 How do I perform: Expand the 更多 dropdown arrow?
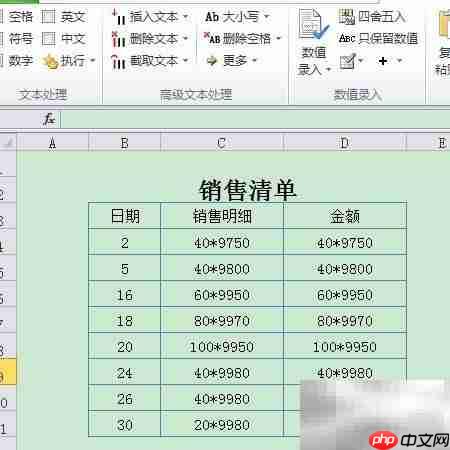[x=254, y=61]
